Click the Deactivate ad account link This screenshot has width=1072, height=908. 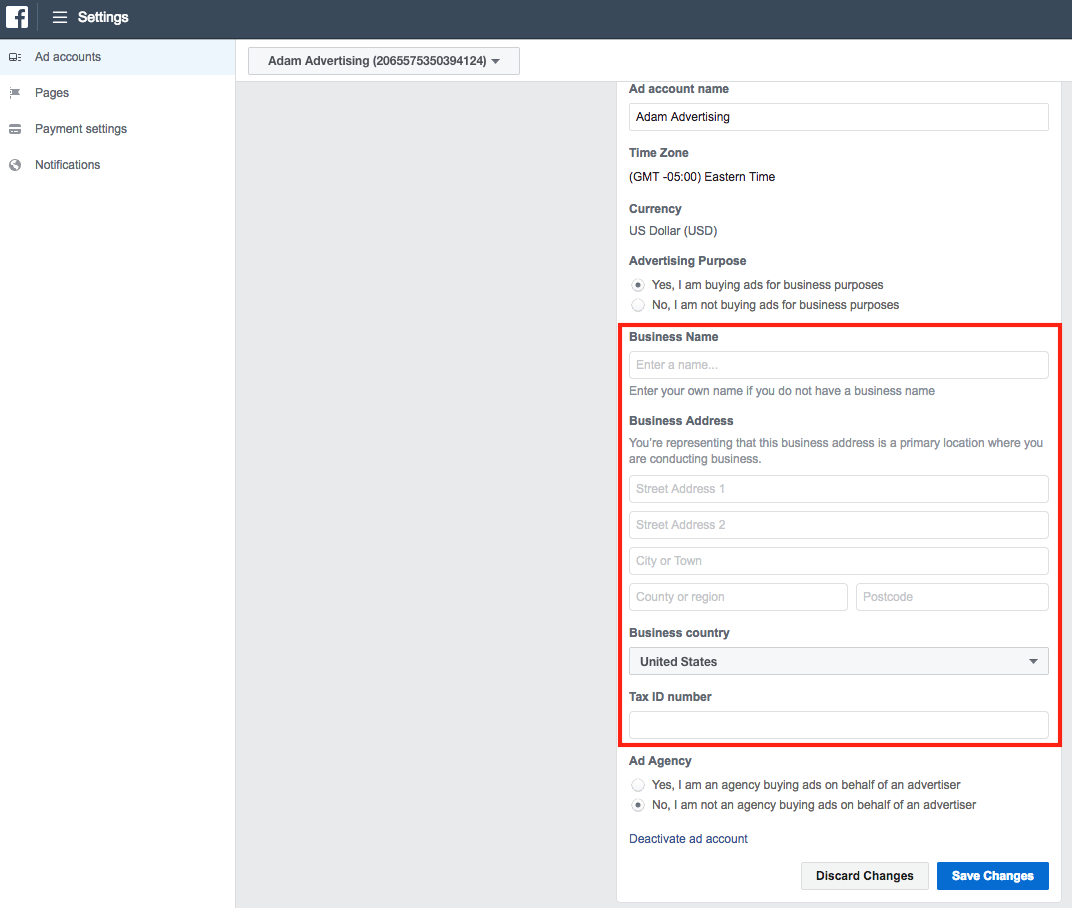[x=688, y=838]
